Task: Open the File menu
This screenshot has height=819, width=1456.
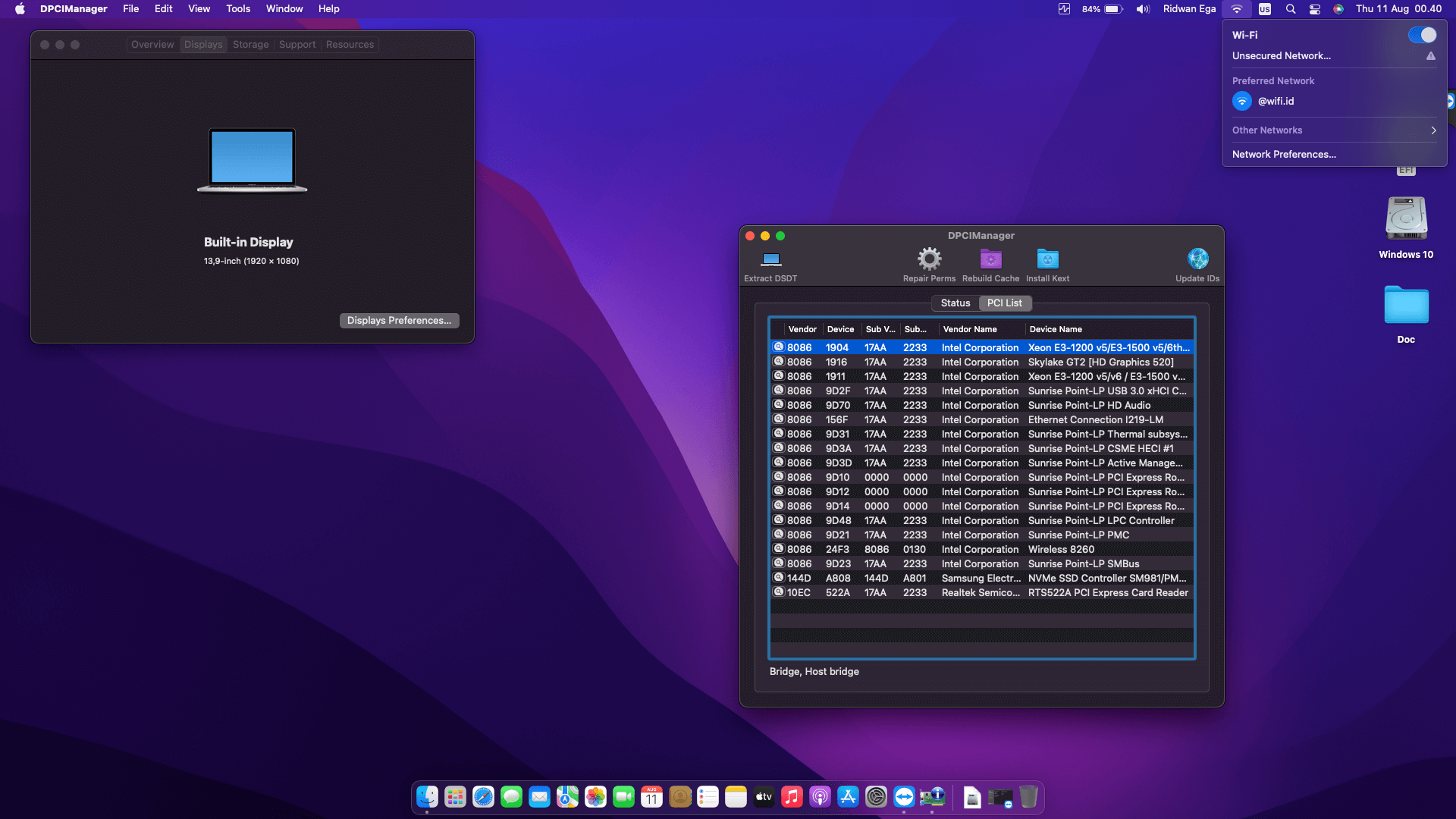Action: [130, 9]
